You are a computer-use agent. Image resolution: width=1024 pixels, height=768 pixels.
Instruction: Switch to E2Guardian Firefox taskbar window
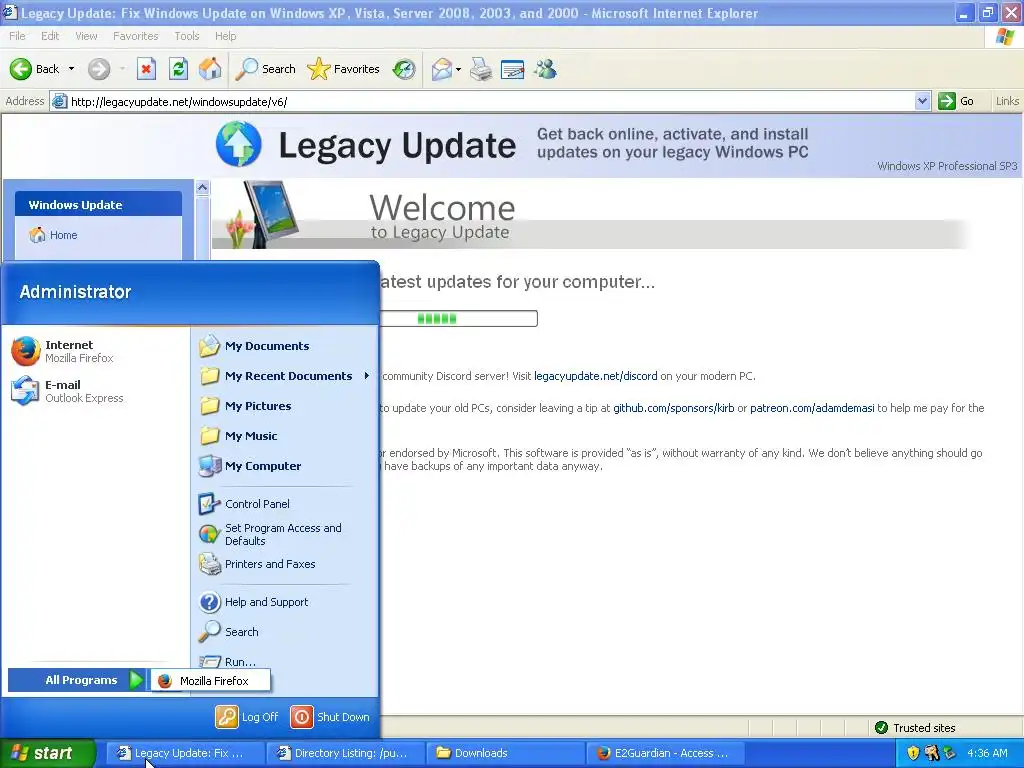[x=665, y=753]
